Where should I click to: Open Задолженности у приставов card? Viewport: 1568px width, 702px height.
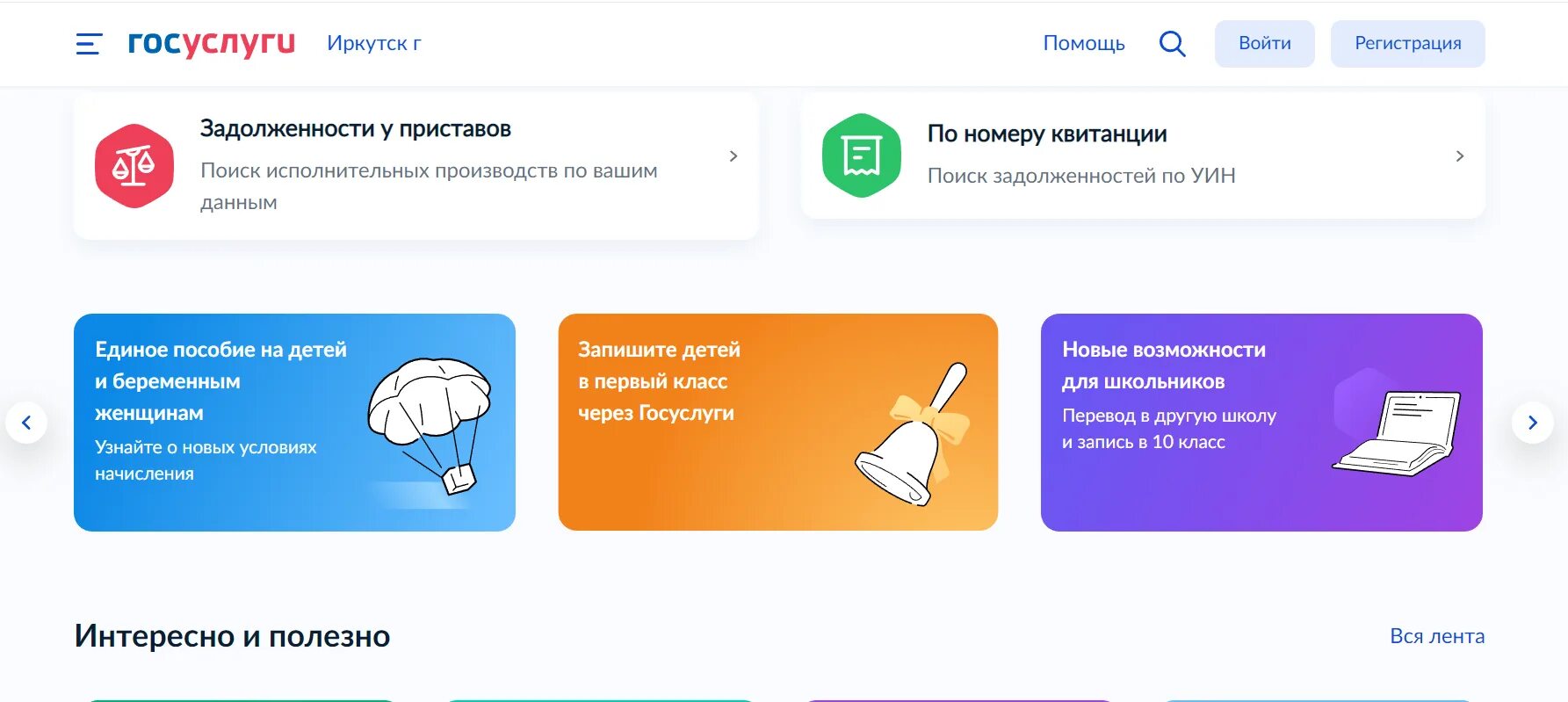[x=416, y=166]
